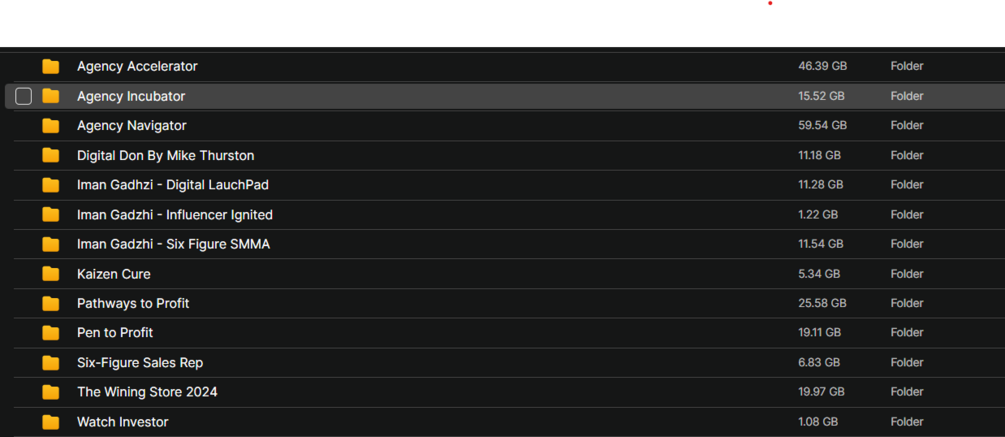Click the Influencer Ignited folder icon

[x=51, y=215]
